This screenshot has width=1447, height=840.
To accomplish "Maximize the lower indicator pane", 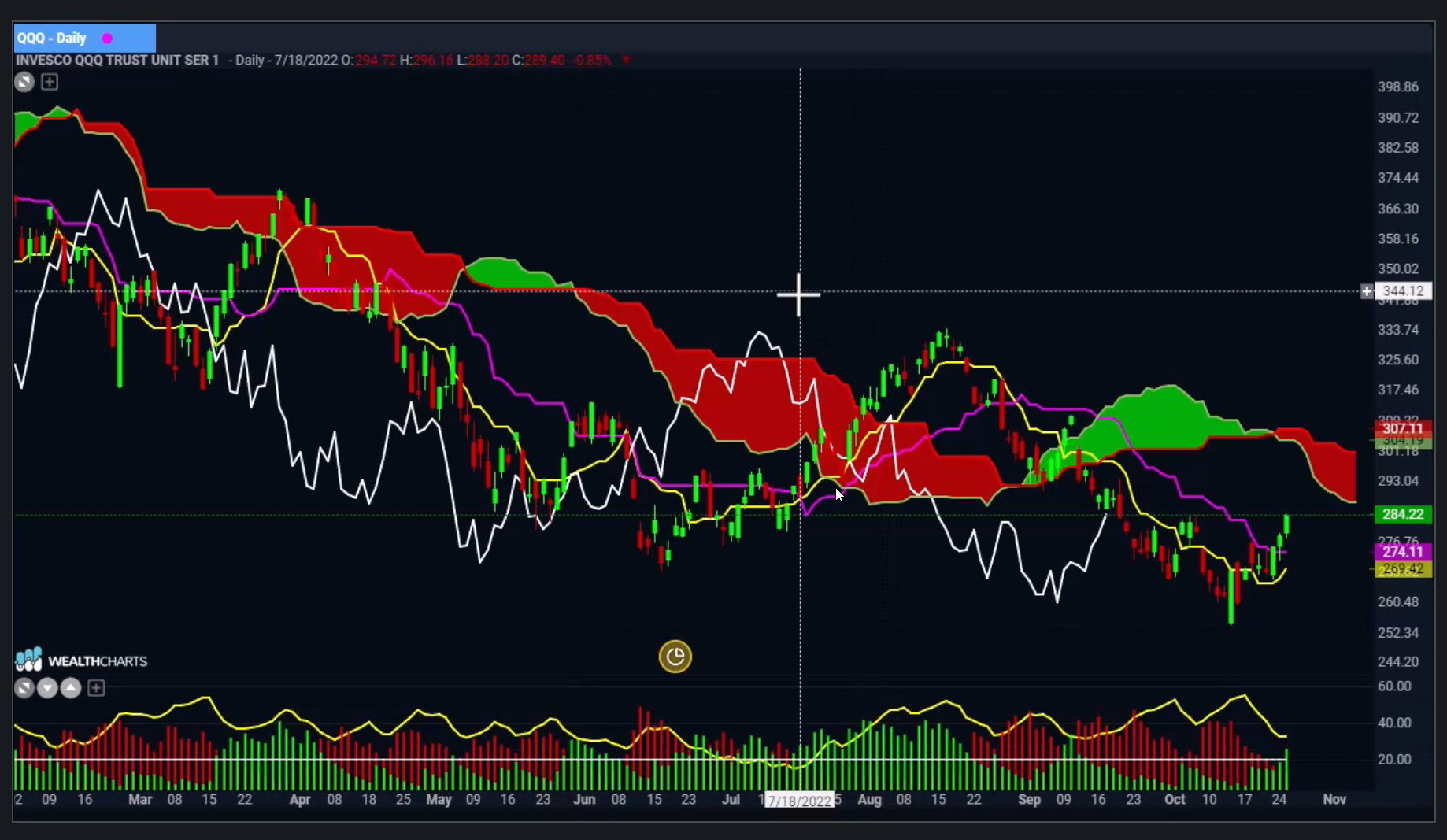I will point(24,688).
